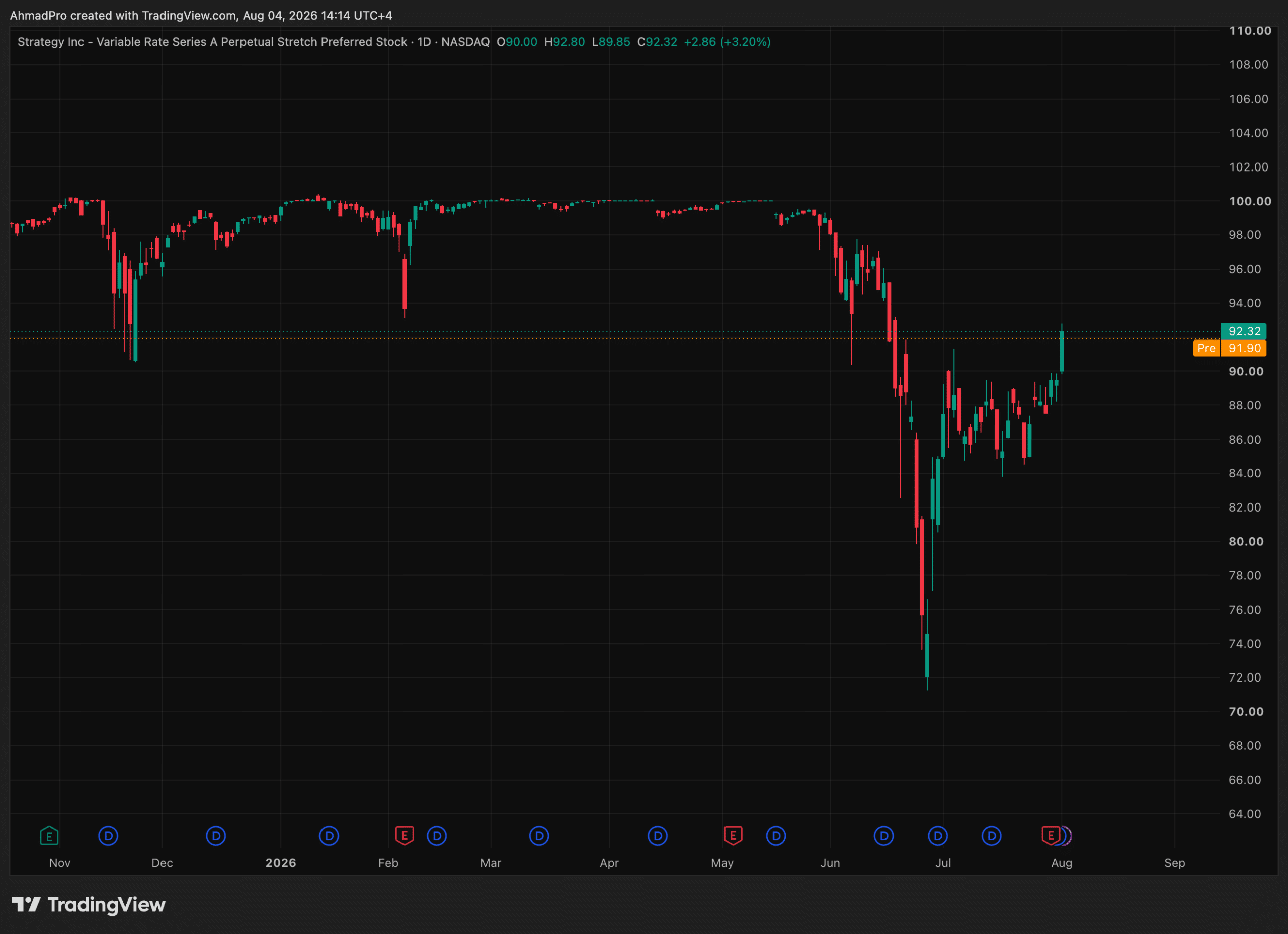The width and height of the screenshot is (1288, 934).
Task: Open the dividend D marker between Apr and May
Action: tap(658, 836)
